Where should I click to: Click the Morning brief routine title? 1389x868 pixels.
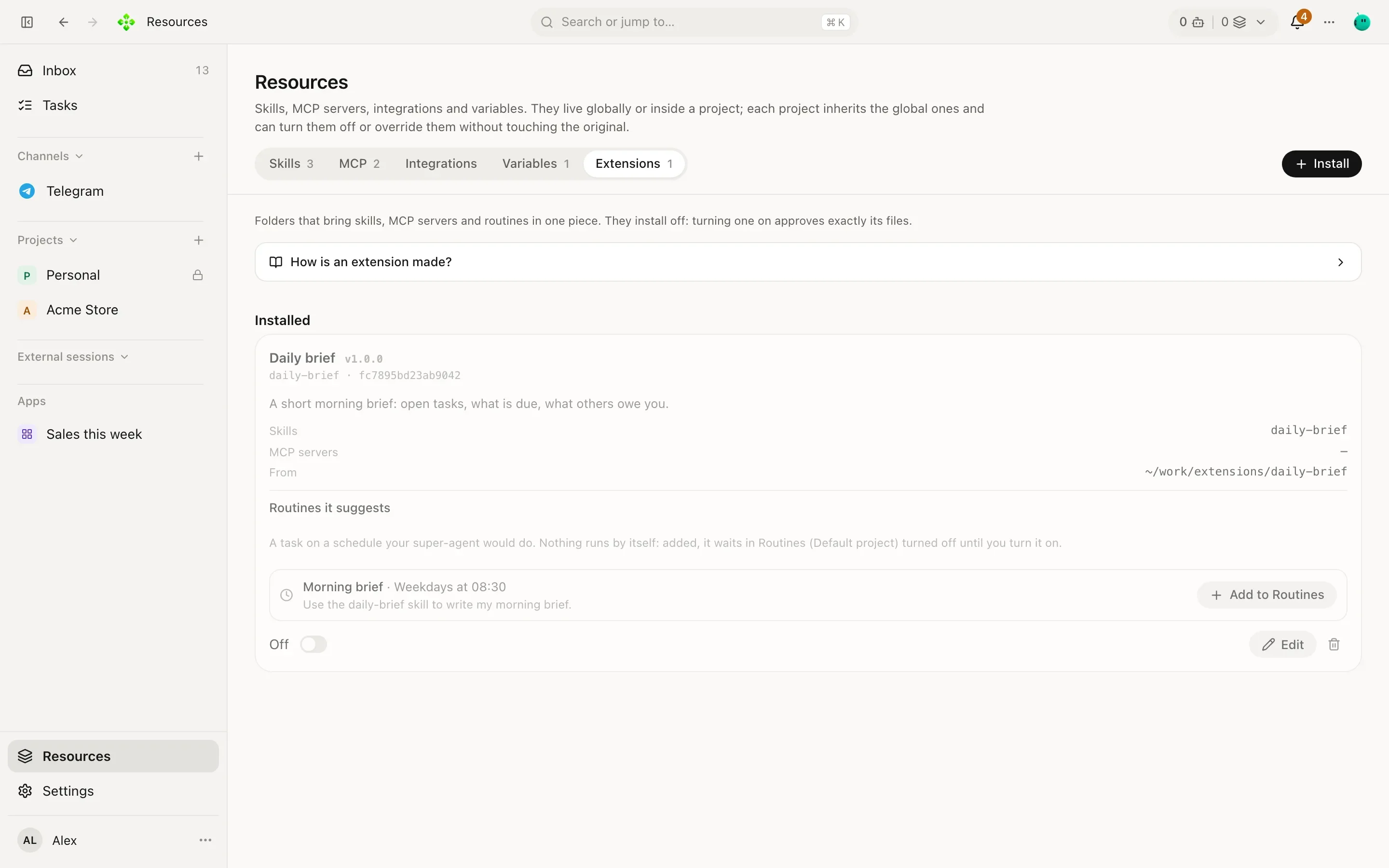click(x=342, y=587)
